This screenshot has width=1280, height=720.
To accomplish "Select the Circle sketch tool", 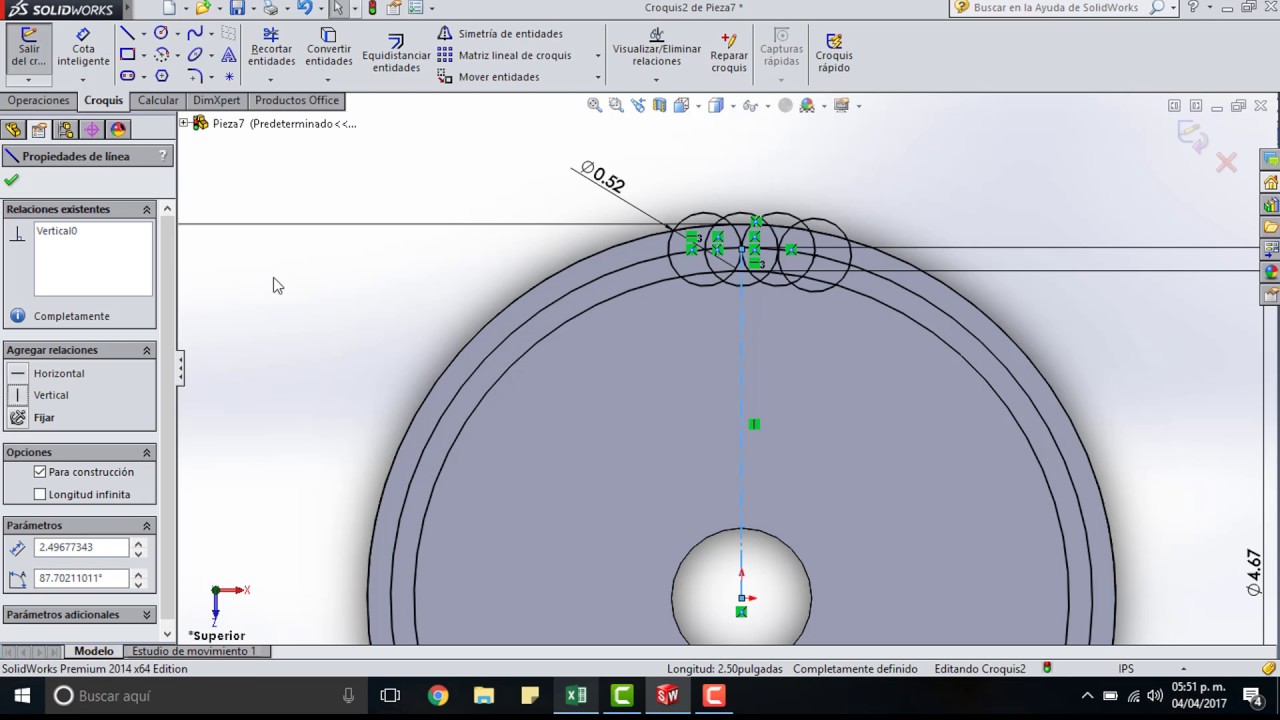I will (x=161, y=33).
